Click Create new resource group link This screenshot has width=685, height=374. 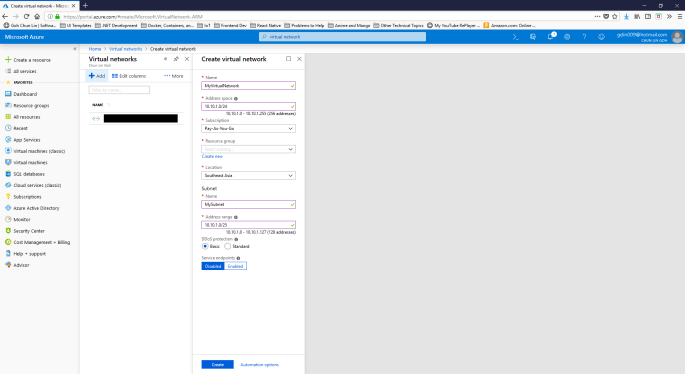[212, 156]
